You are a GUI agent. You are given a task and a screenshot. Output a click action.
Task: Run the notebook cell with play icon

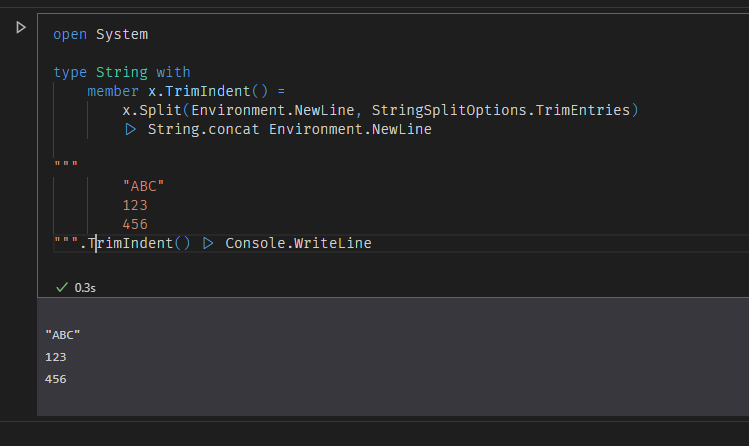(21, 28)
